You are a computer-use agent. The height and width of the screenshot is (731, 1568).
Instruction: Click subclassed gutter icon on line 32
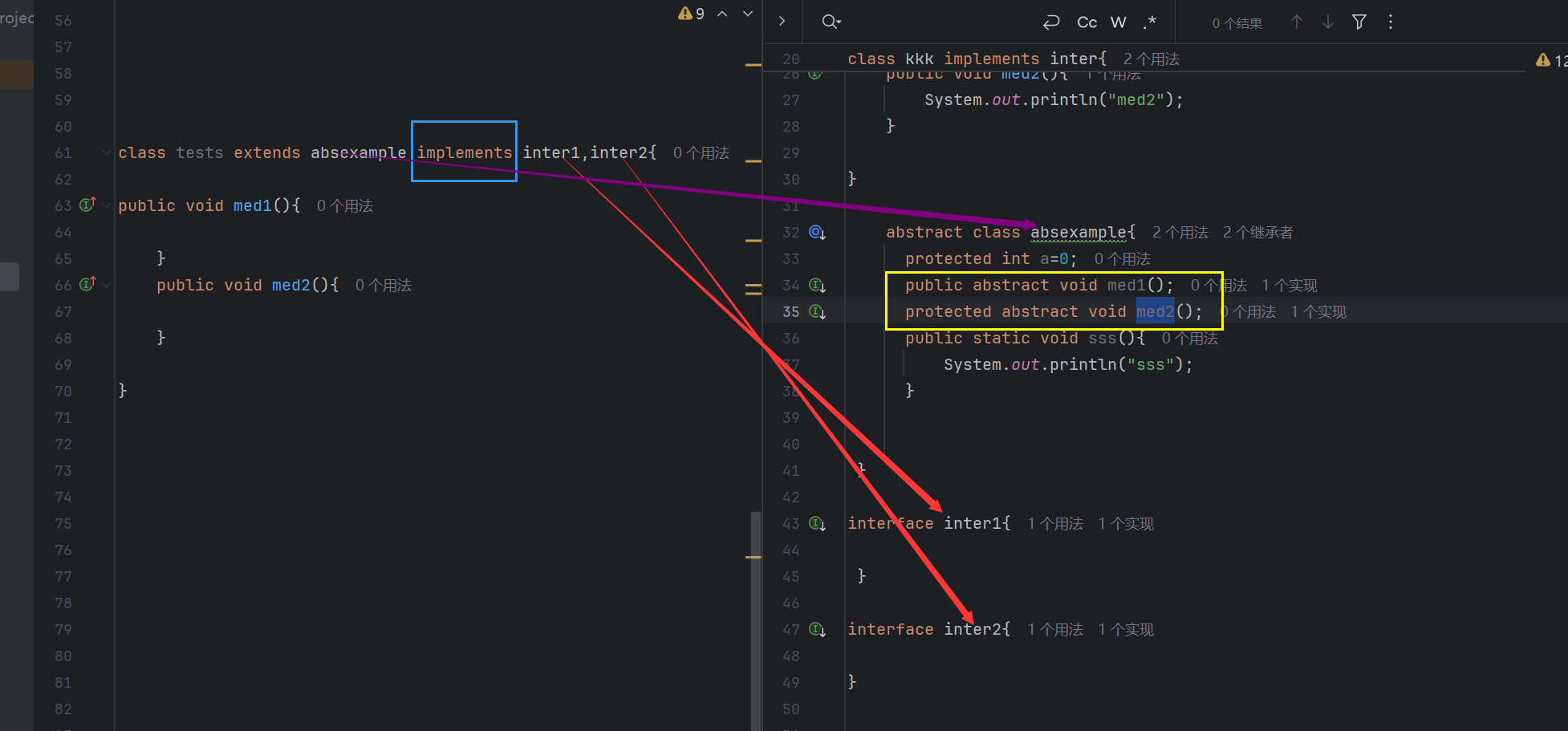(817, 232)
